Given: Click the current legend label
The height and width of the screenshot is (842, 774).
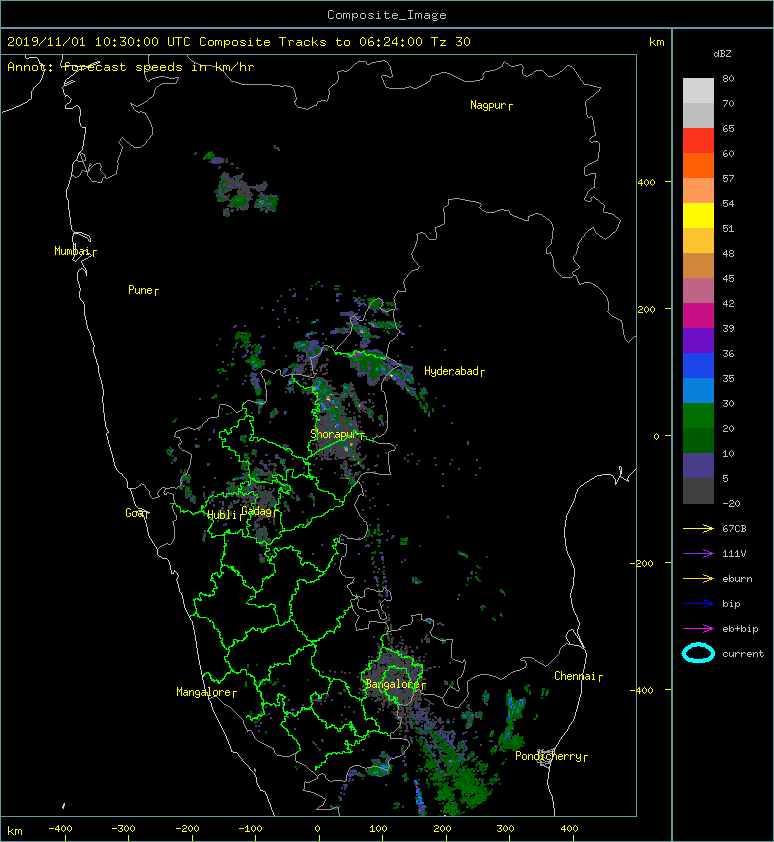Looking at the screenshot, I should pos(743,654).
